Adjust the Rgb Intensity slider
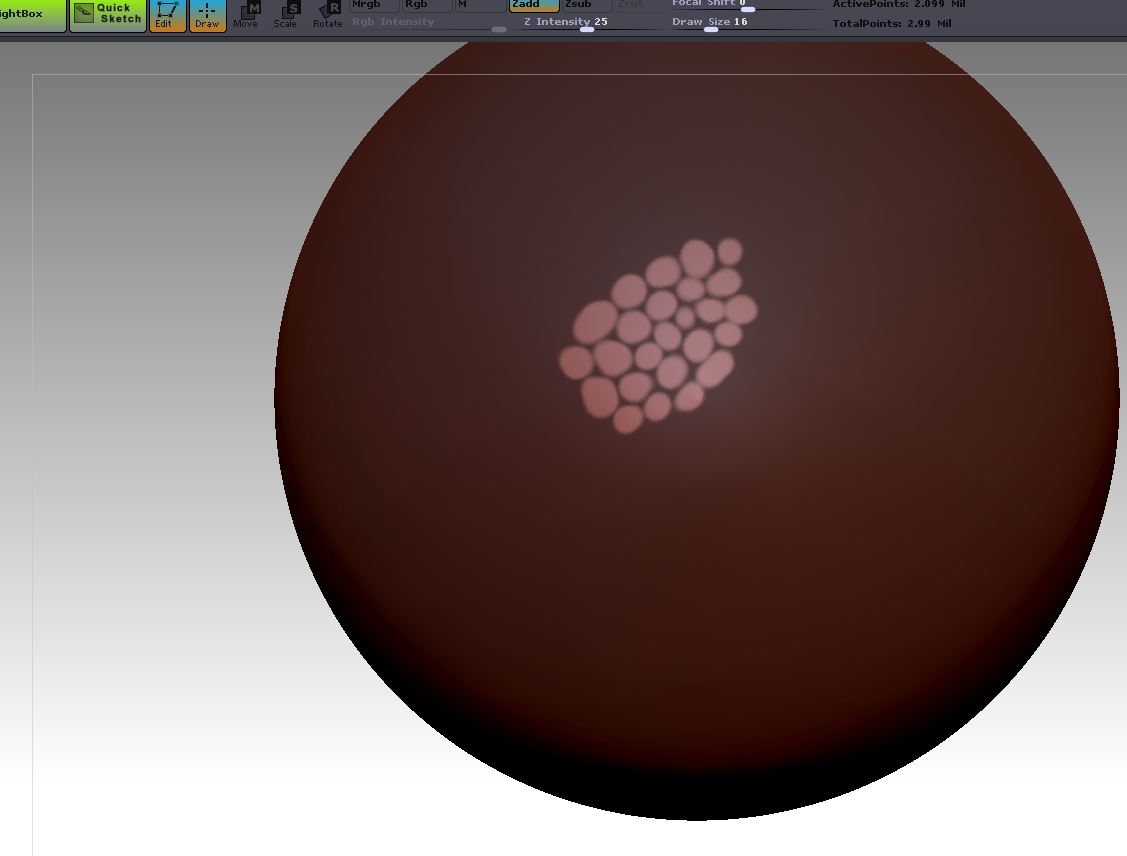 tap(428, 24)
